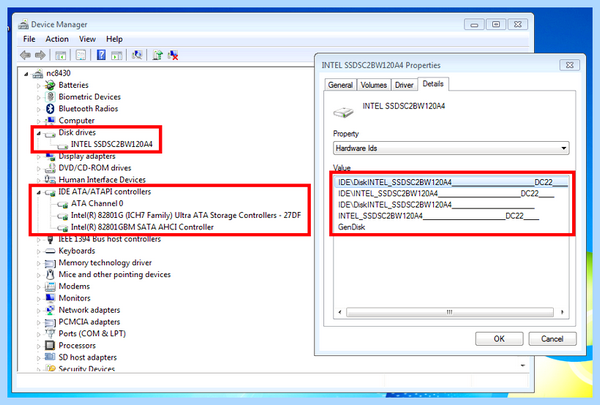Click Cancel in Properties dialog

(552, 339)
